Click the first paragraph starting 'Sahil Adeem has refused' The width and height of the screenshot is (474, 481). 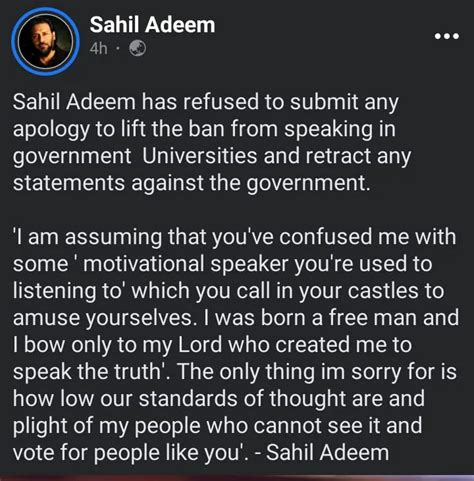click(212, 142)
